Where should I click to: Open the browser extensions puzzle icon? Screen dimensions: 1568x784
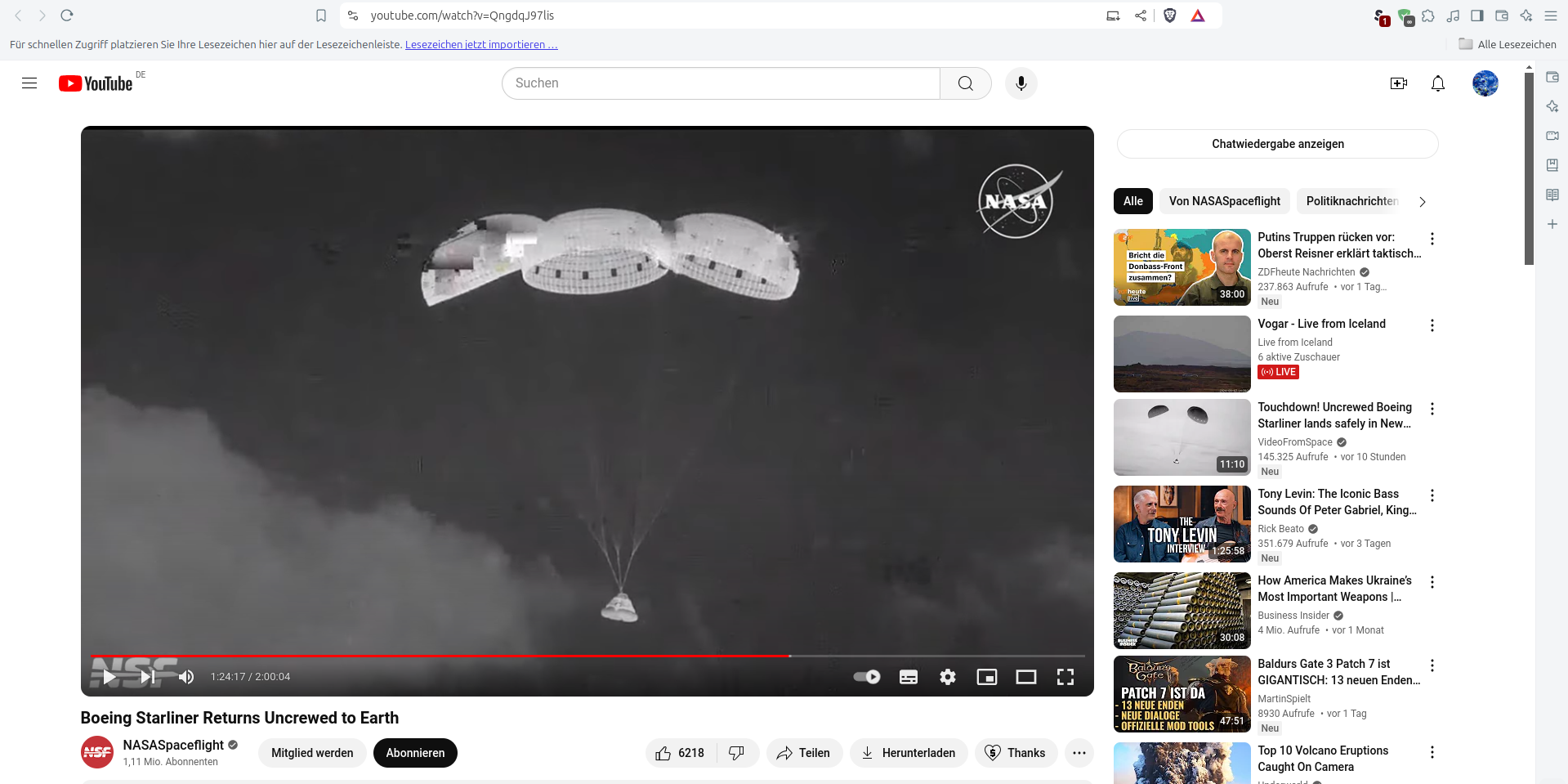pos(1428,16)
